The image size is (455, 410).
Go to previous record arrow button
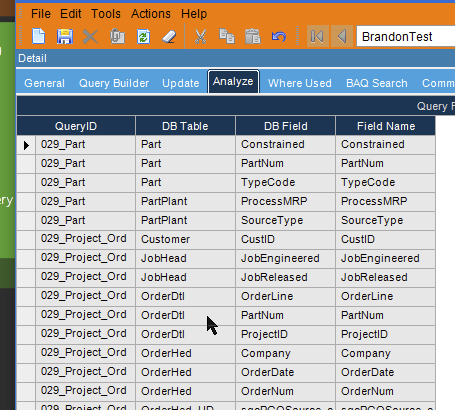click(x=342, y=36)
